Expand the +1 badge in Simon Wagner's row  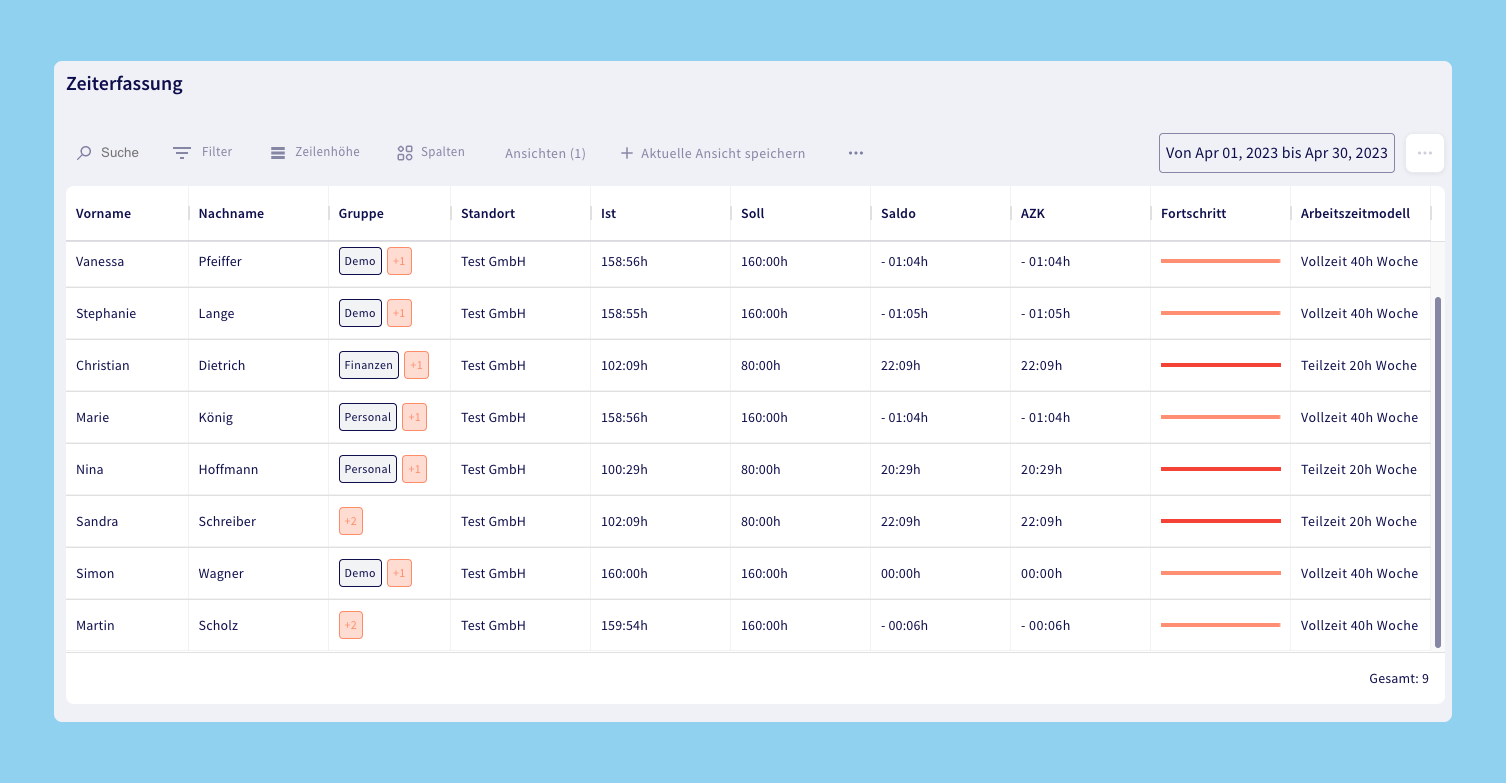click(x=399, y=573)
